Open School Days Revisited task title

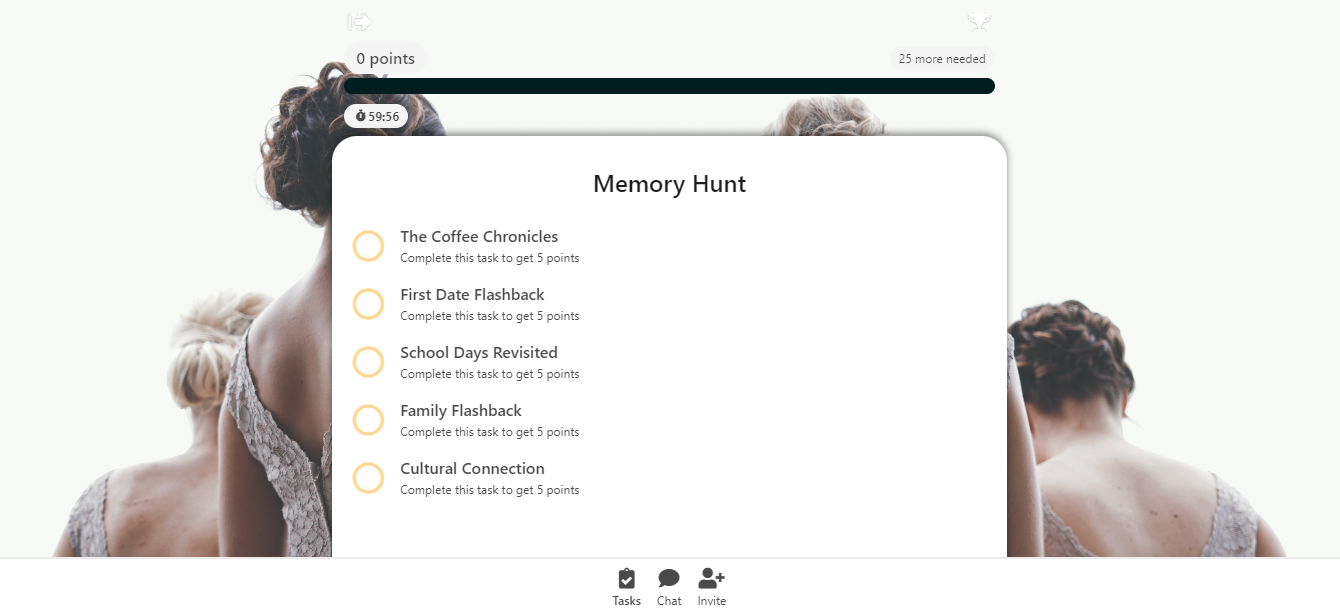pos(479,353)
